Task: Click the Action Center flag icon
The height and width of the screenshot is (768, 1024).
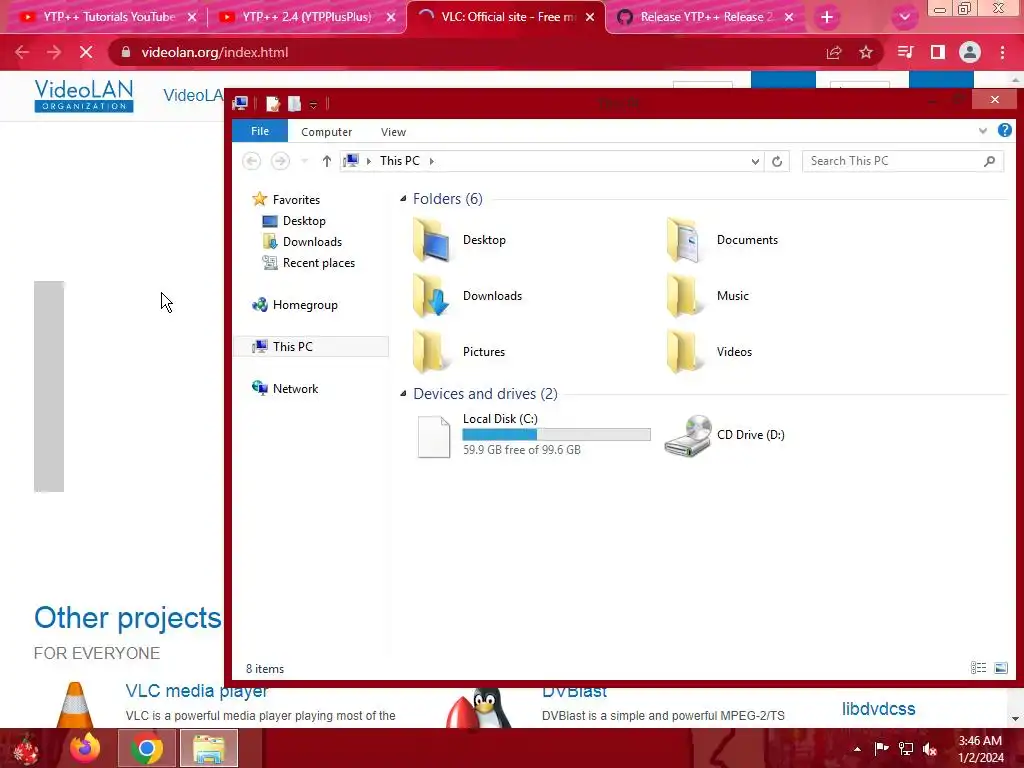Action: click(x=881, y=749)
